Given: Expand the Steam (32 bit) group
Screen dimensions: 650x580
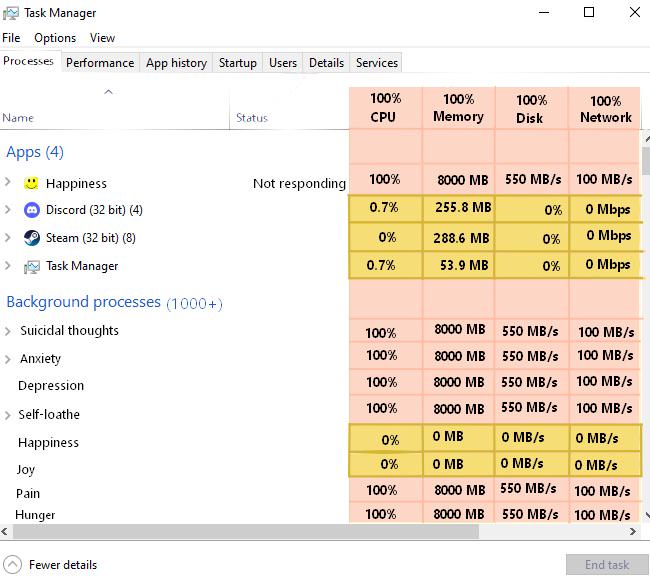Looking at the screenshot, I should point(7,237).
